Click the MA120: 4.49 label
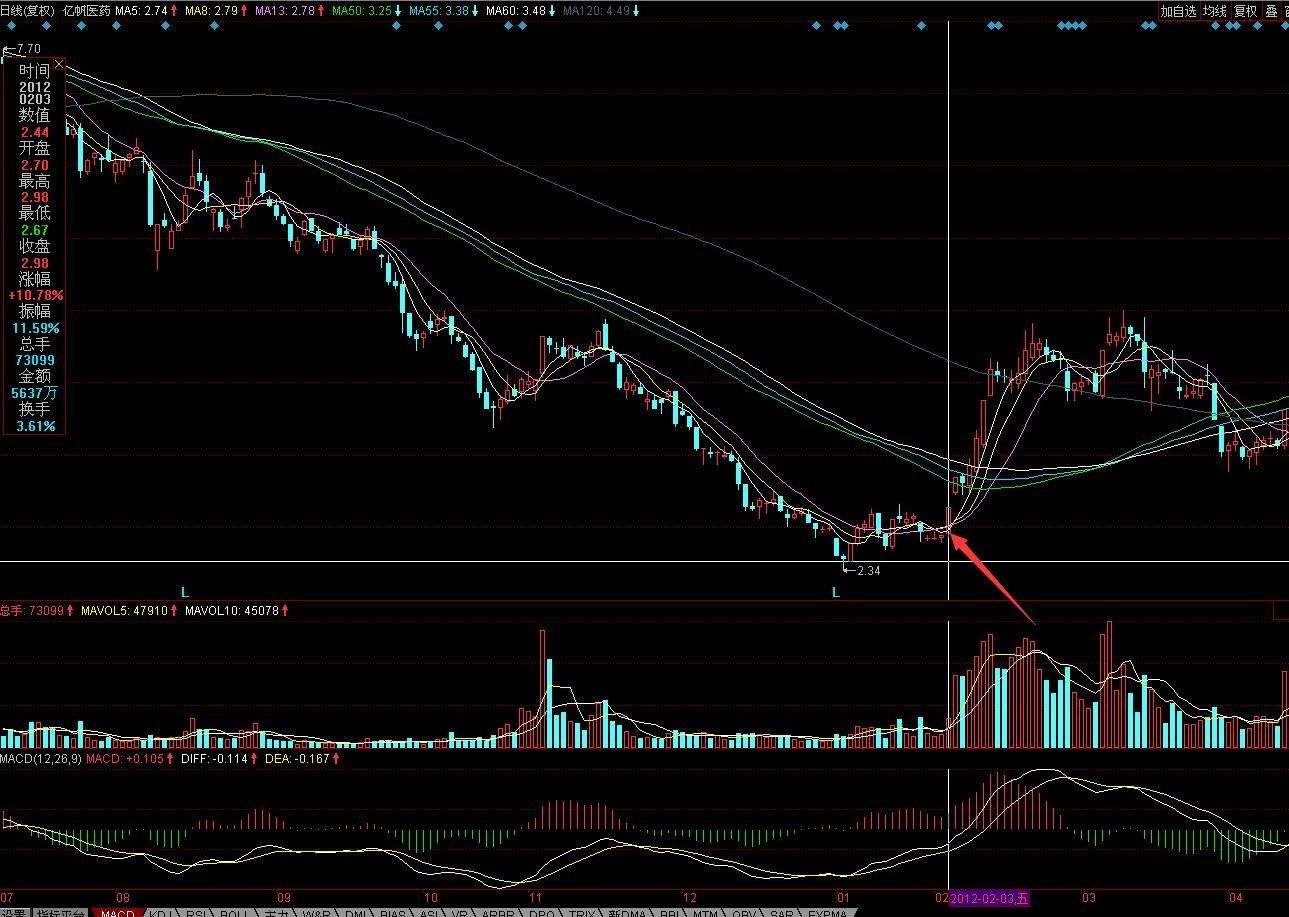The image size is (1289, 917). [596, 11]
